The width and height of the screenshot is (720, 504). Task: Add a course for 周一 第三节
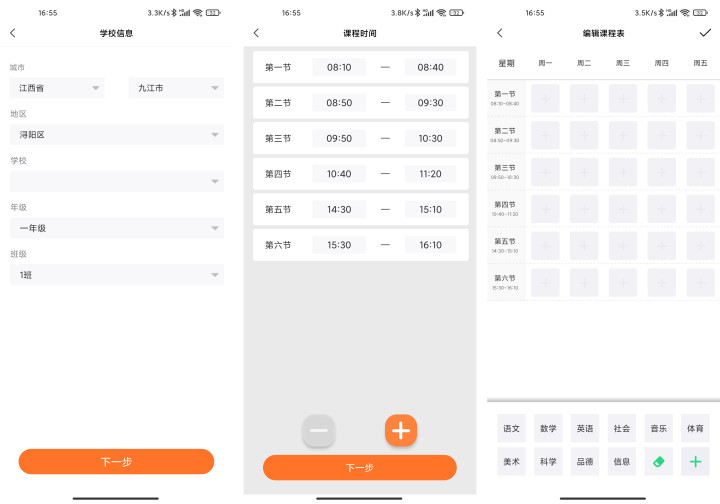[x=546, y=172]
